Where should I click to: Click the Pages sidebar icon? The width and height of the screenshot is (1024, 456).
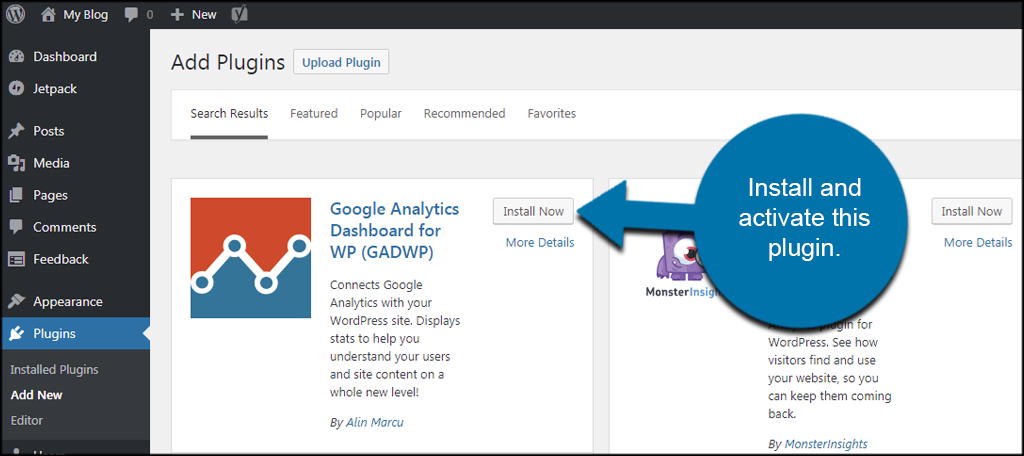(16, 195)
